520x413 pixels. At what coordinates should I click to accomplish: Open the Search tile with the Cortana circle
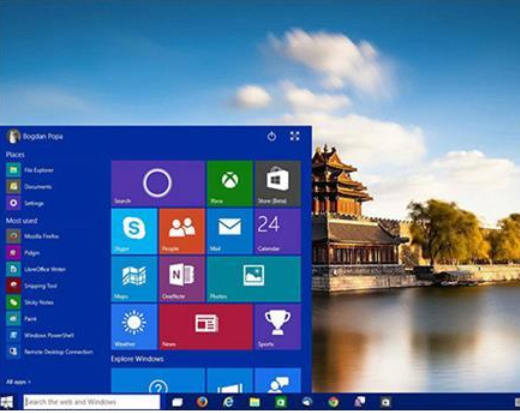tap(158, 183)
